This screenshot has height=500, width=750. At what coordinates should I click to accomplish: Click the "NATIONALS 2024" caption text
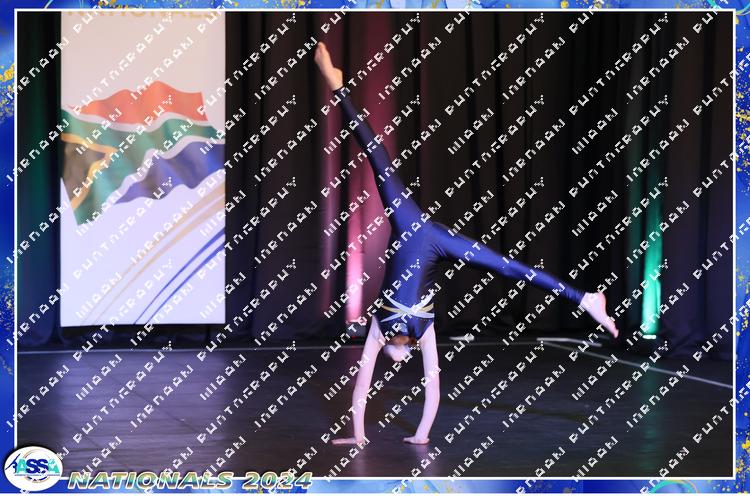pos(190,480)
